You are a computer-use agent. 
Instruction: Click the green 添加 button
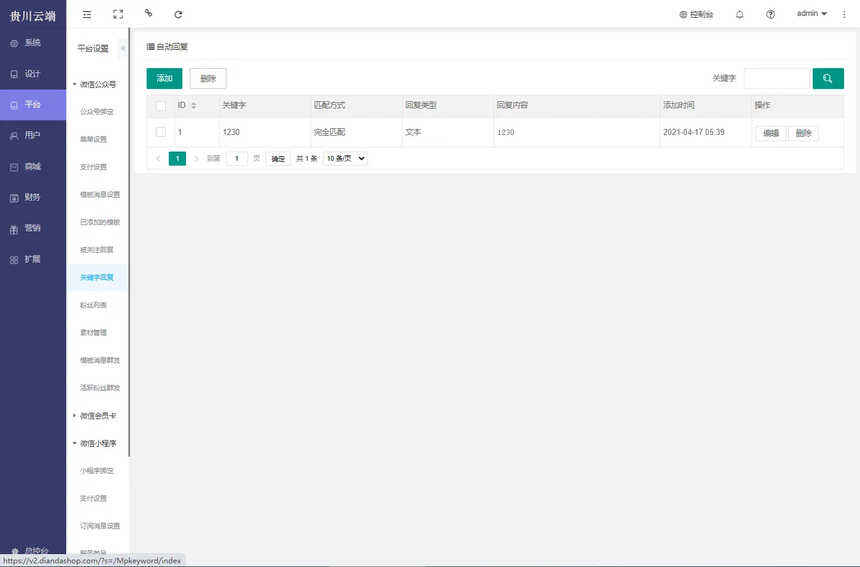(x=165, y=78)
